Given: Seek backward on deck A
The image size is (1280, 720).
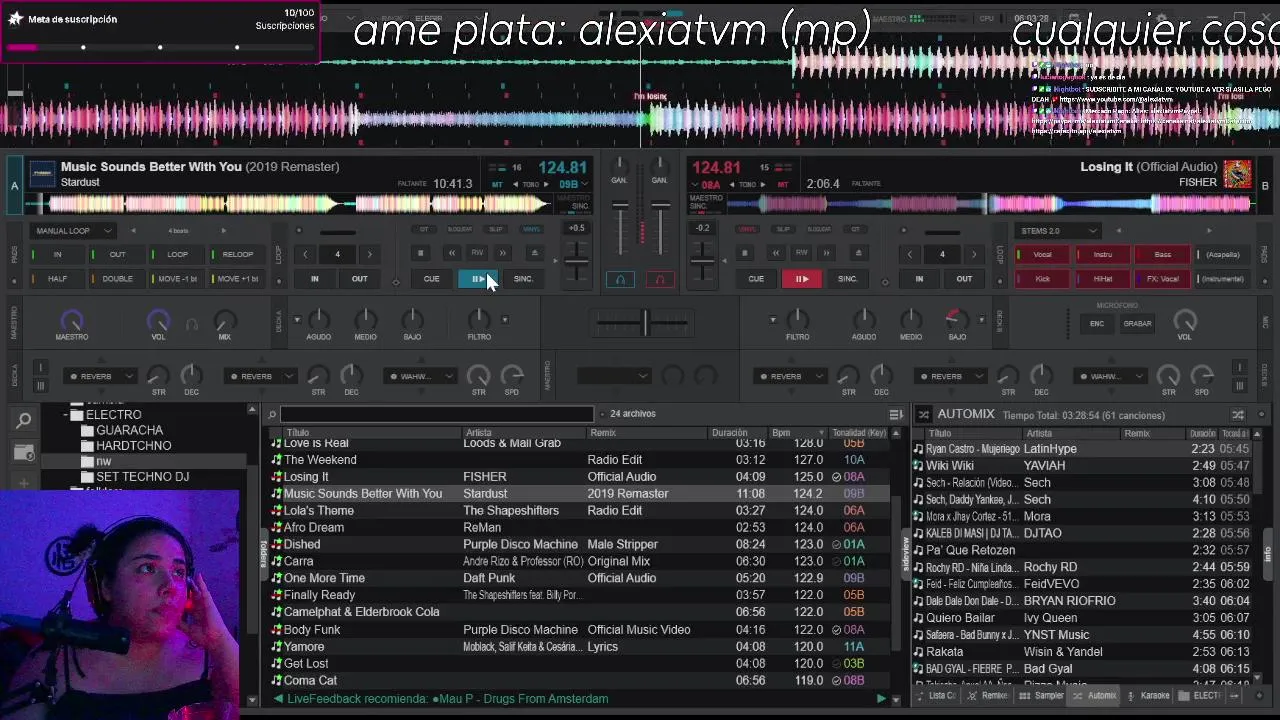Looking at the screenshot, I should (x=452, y=254).
